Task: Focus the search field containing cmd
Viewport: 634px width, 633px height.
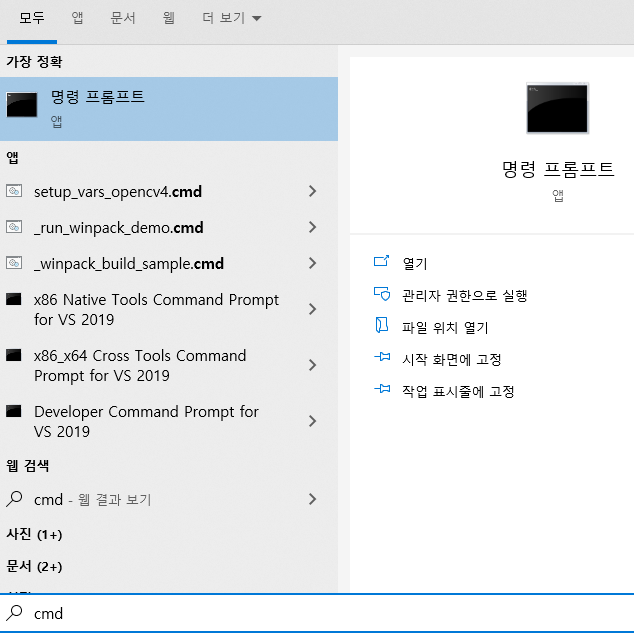Action: [317, 613]
